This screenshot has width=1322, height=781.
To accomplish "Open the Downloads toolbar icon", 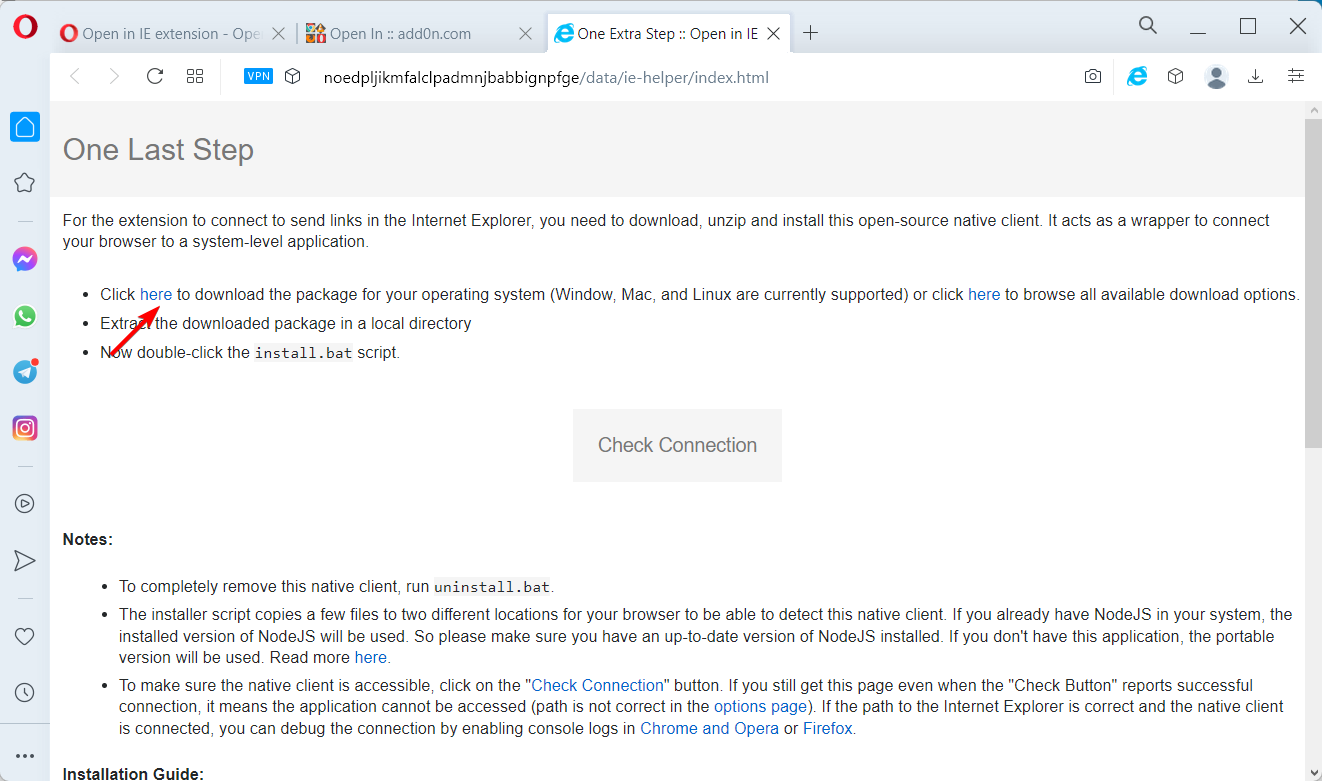I will click(1256, 76).
